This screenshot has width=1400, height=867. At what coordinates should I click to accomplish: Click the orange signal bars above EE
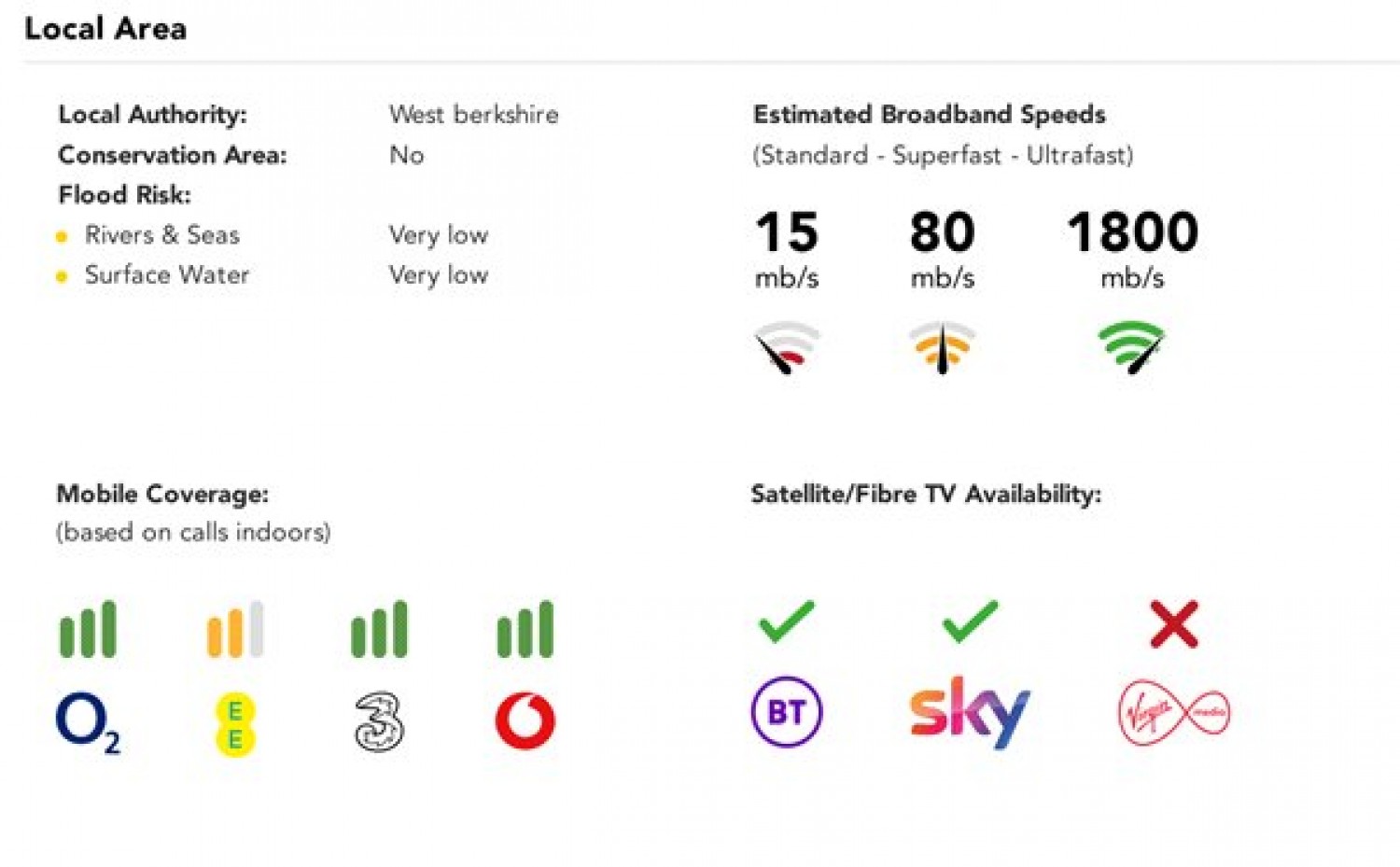point(235,629)
